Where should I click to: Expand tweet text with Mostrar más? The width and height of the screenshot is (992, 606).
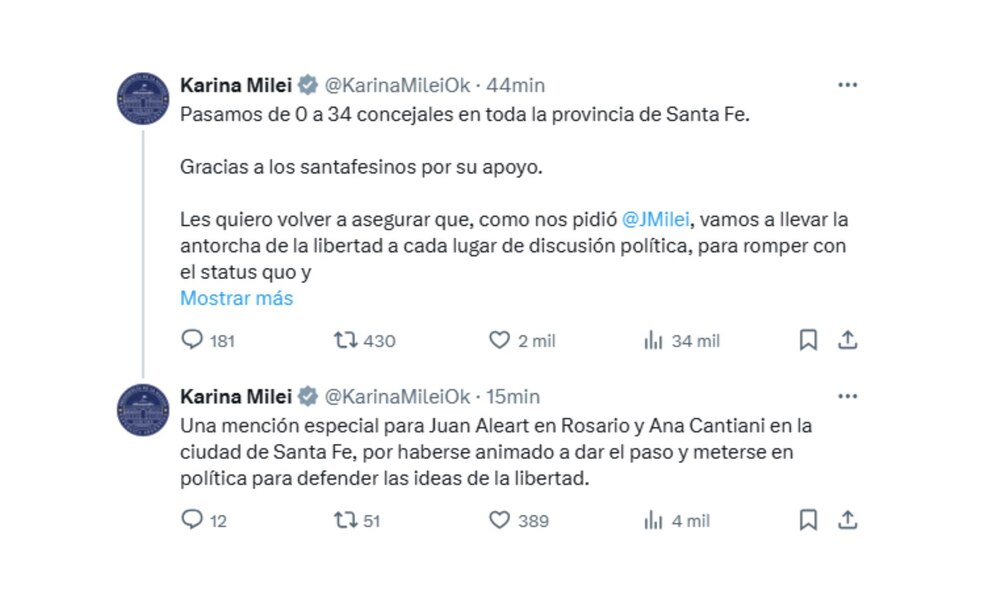[x=237, y=298]
